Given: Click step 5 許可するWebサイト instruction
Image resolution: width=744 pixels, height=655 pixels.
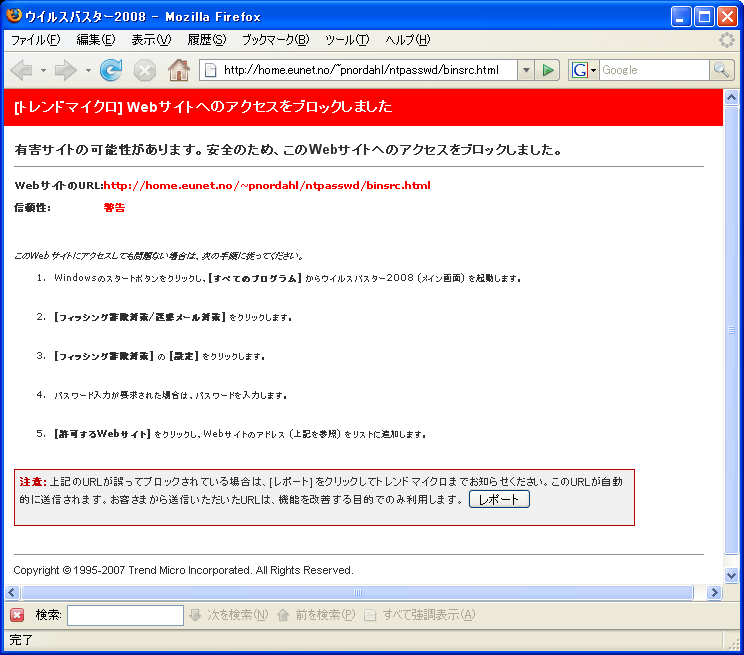Looking at the screenshot, I should (240, 434).
